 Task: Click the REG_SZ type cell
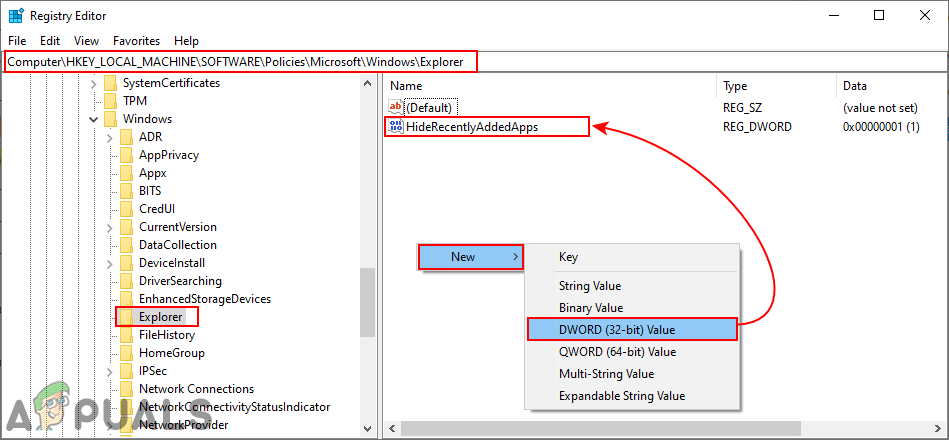742,108
